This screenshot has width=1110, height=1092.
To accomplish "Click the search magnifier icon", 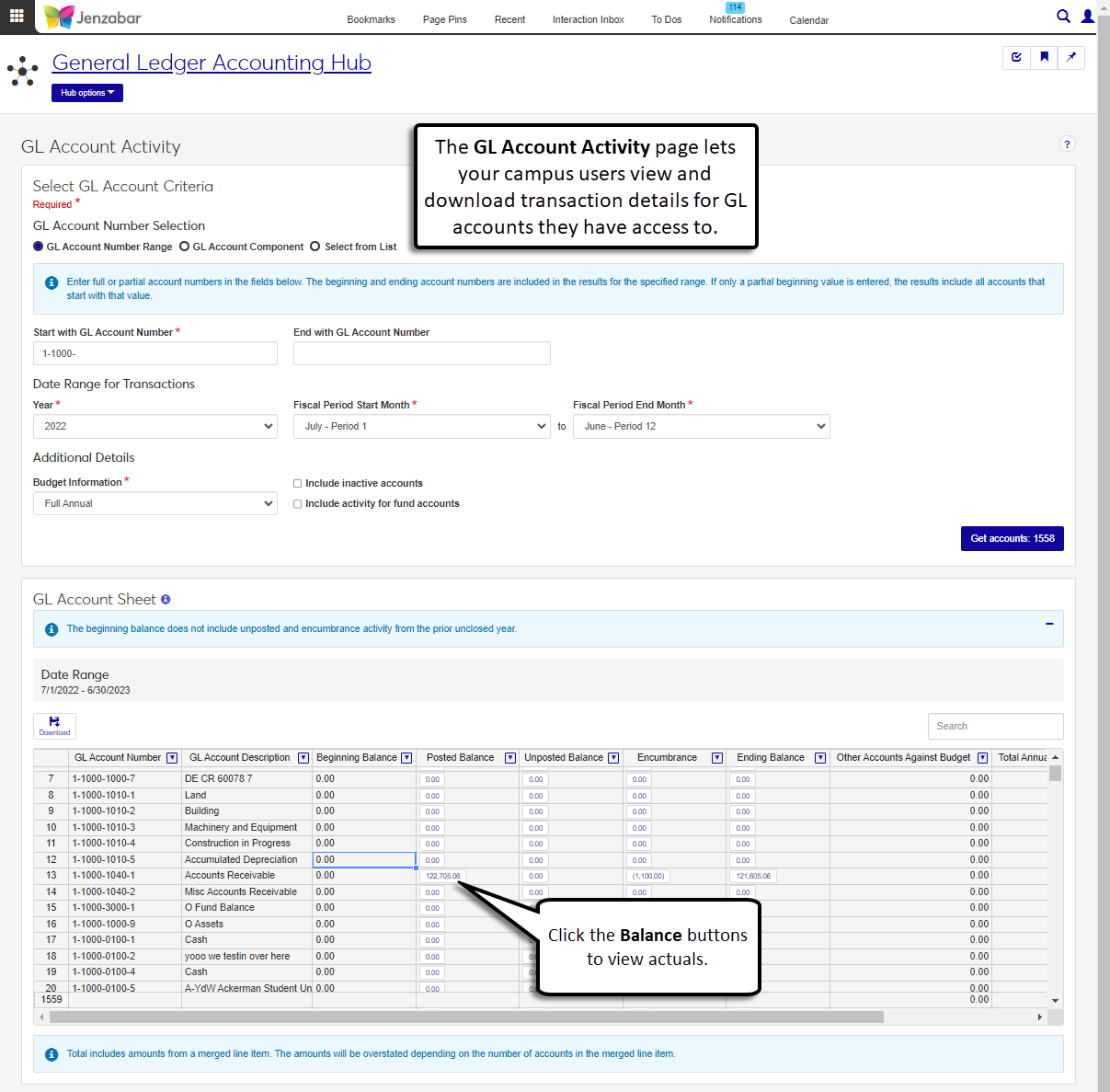I will point(1063,17).
